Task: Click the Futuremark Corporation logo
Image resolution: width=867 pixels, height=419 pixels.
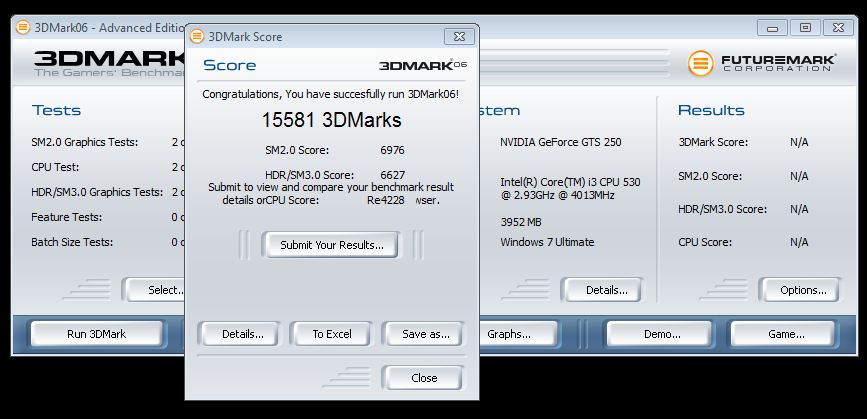Action: (x=761, y=63)
